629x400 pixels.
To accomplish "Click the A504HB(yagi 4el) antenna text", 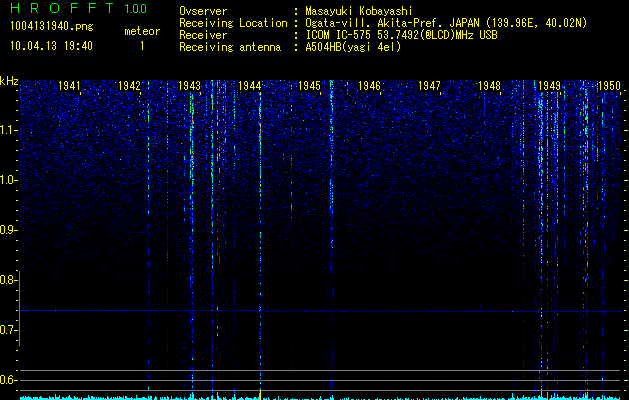I will tap(353, 47).
